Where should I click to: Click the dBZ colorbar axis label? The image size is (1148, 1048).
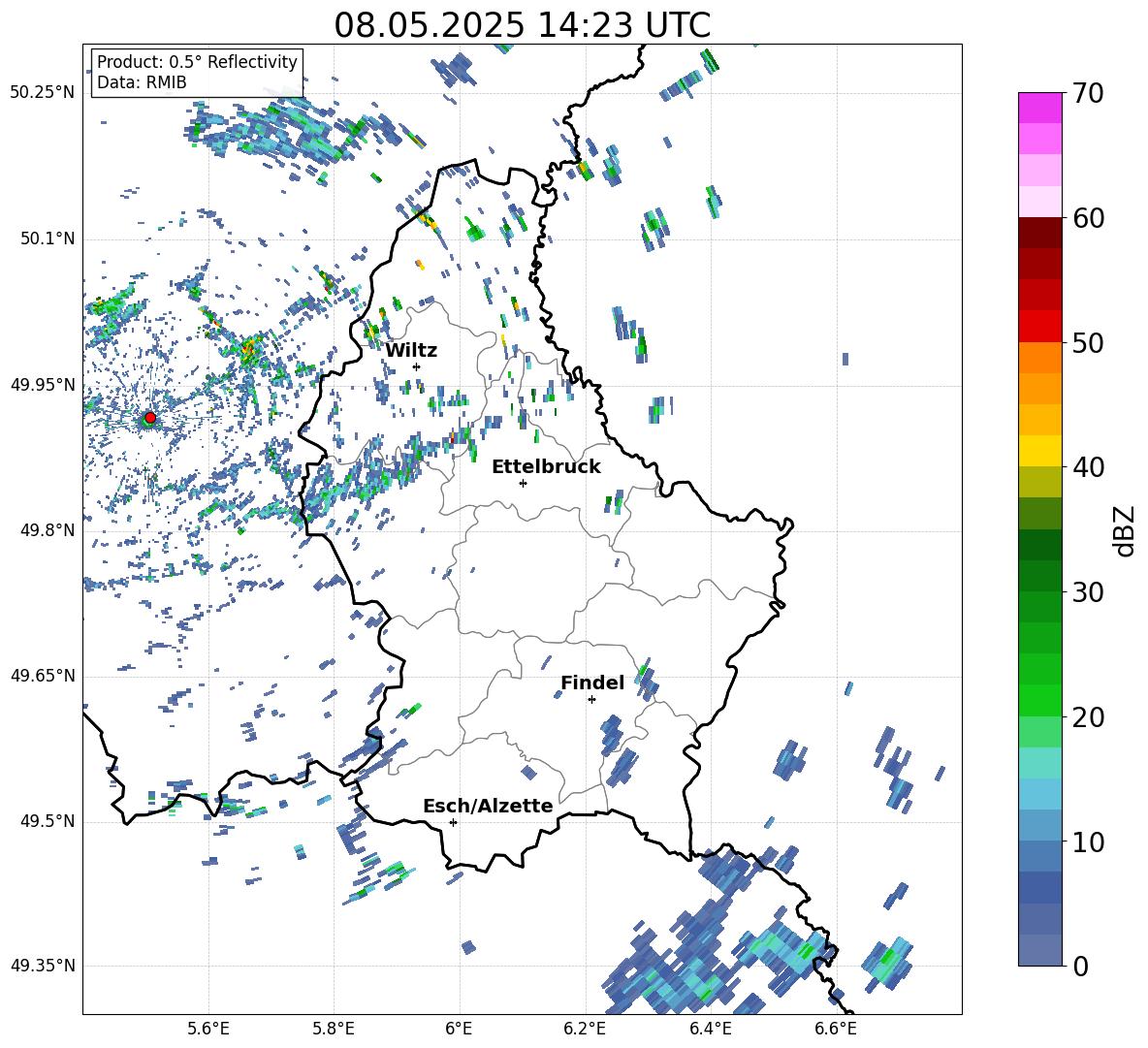[1124, 530]
